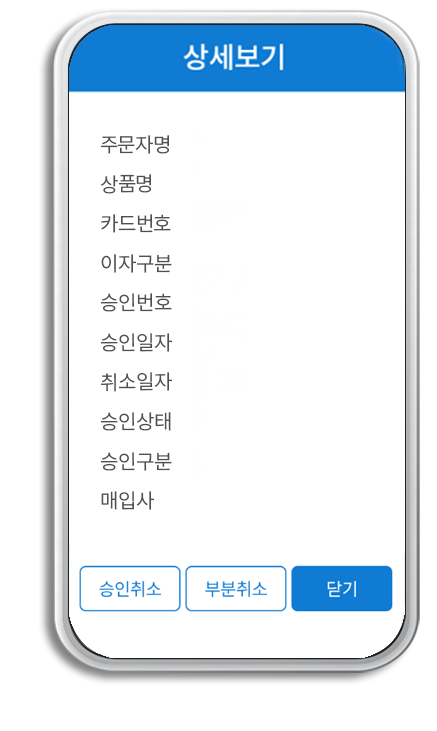Select the 승인번호 label
437x731 pixels.
[x=136, y=303]
